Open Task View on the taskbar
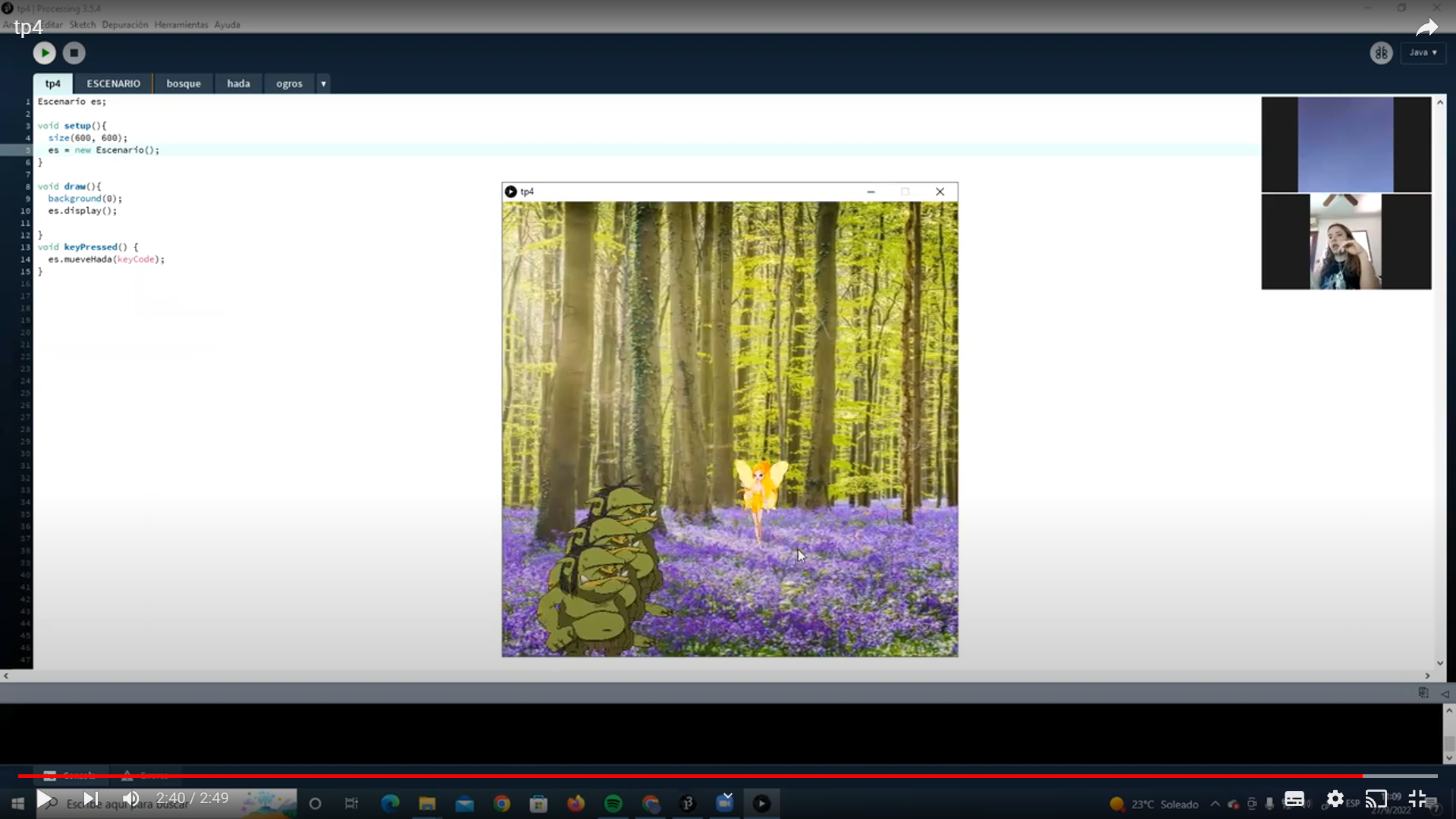Image resolution: width=1456 pixels, height=819 pixels. click(351, 804)
